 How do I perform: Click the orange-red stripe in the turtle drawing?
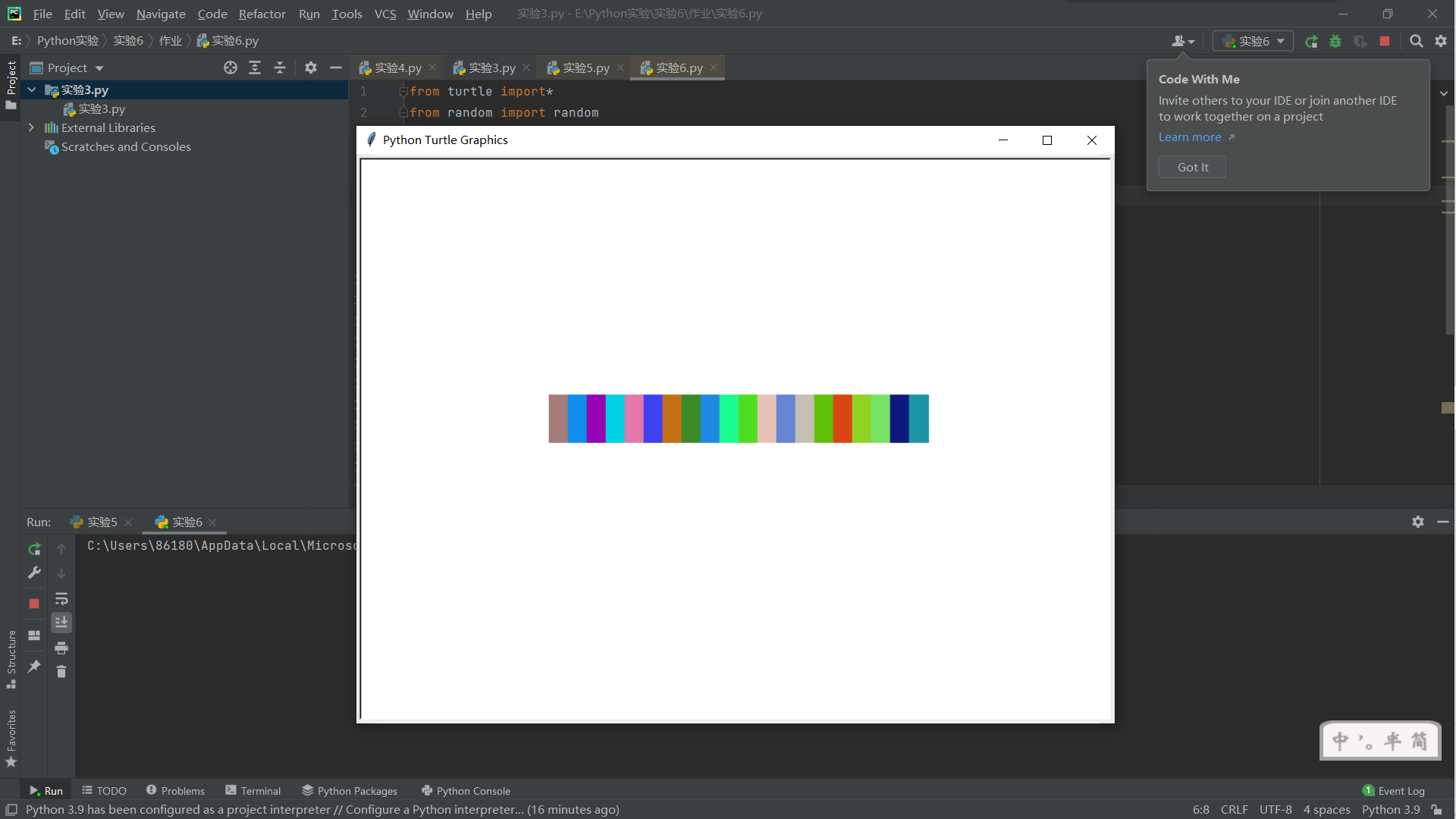843,419
